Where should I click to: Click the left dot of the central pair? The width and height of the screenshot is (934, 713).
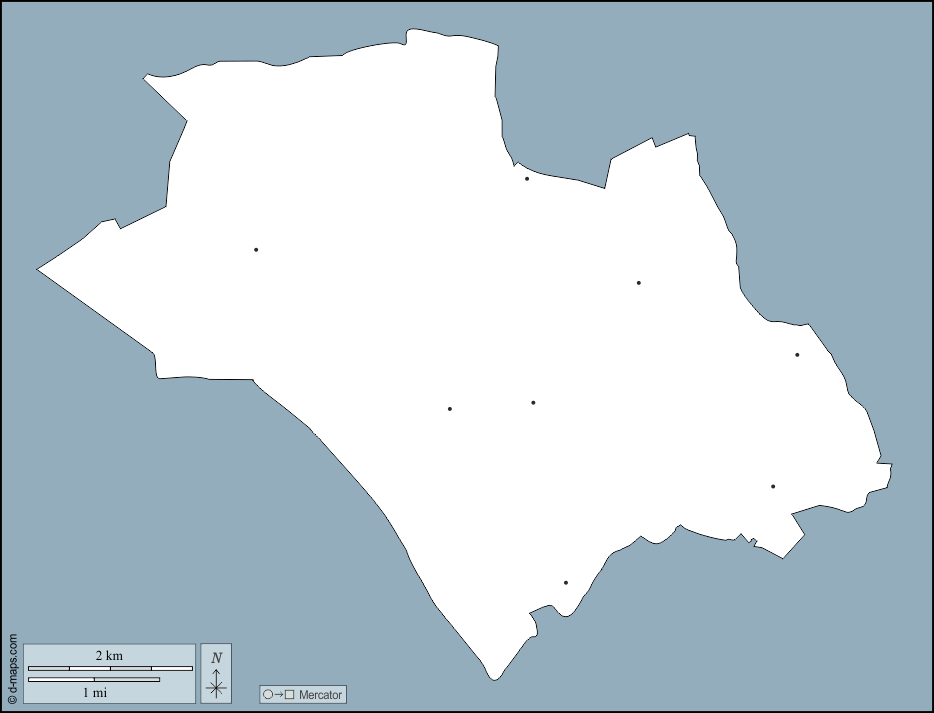[x=450, y=409]
